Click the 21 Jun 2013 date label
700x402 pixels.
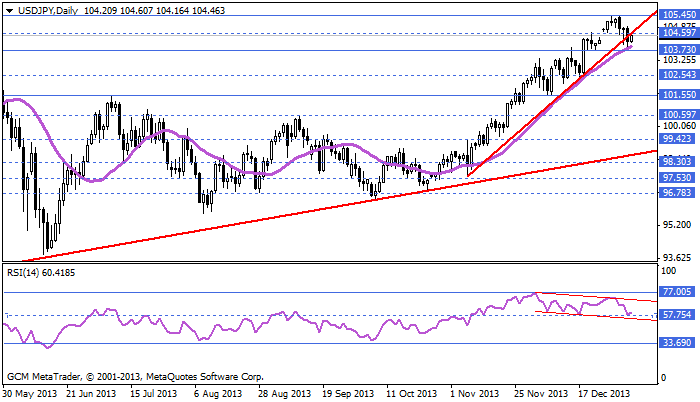(91, 394)
